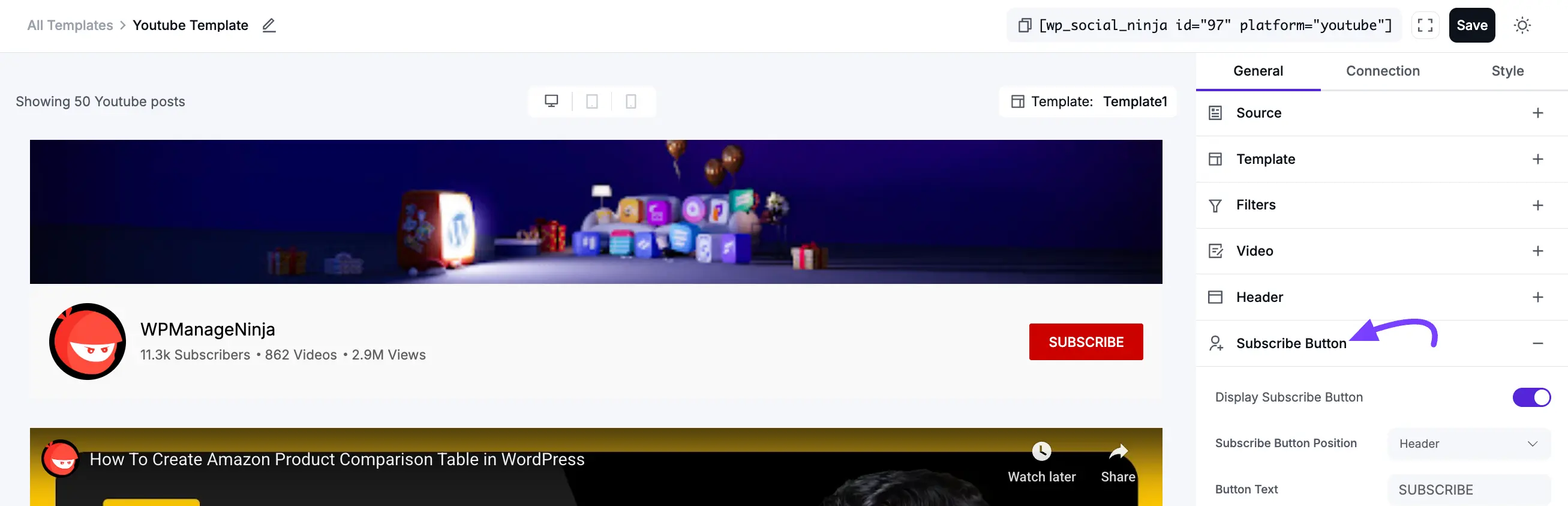Click the 'Display Subscribe Button' label

[1288, 397]
